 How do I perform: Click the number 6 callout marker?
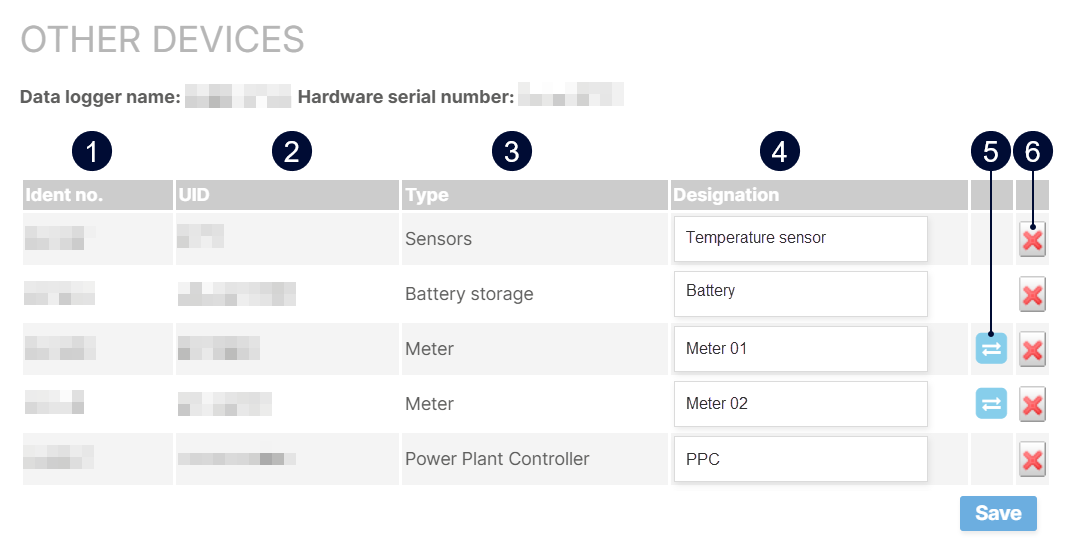[1032, 152]
